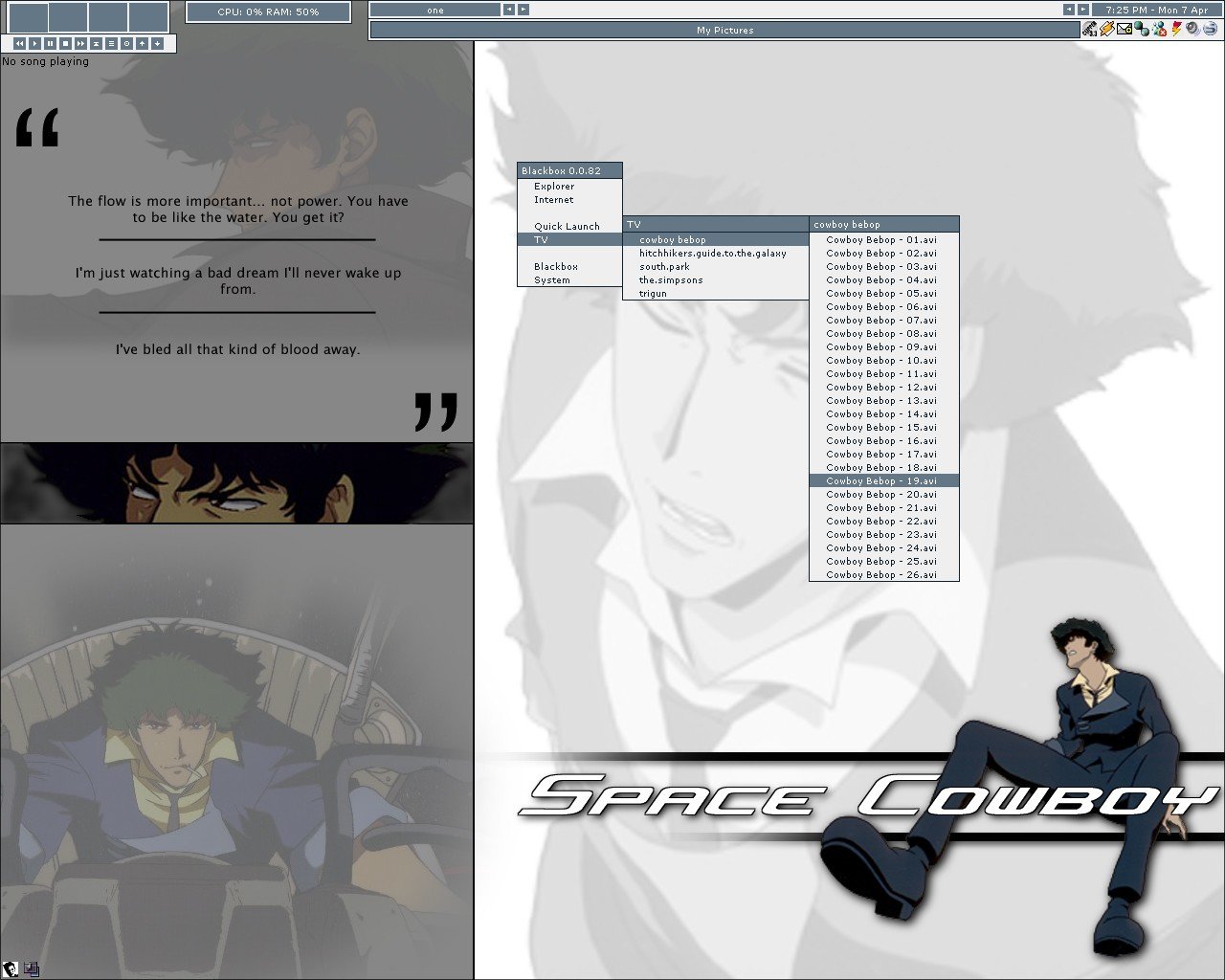
Task: Click the red lightning bolt tray icon
Action: click(1176, 29)
